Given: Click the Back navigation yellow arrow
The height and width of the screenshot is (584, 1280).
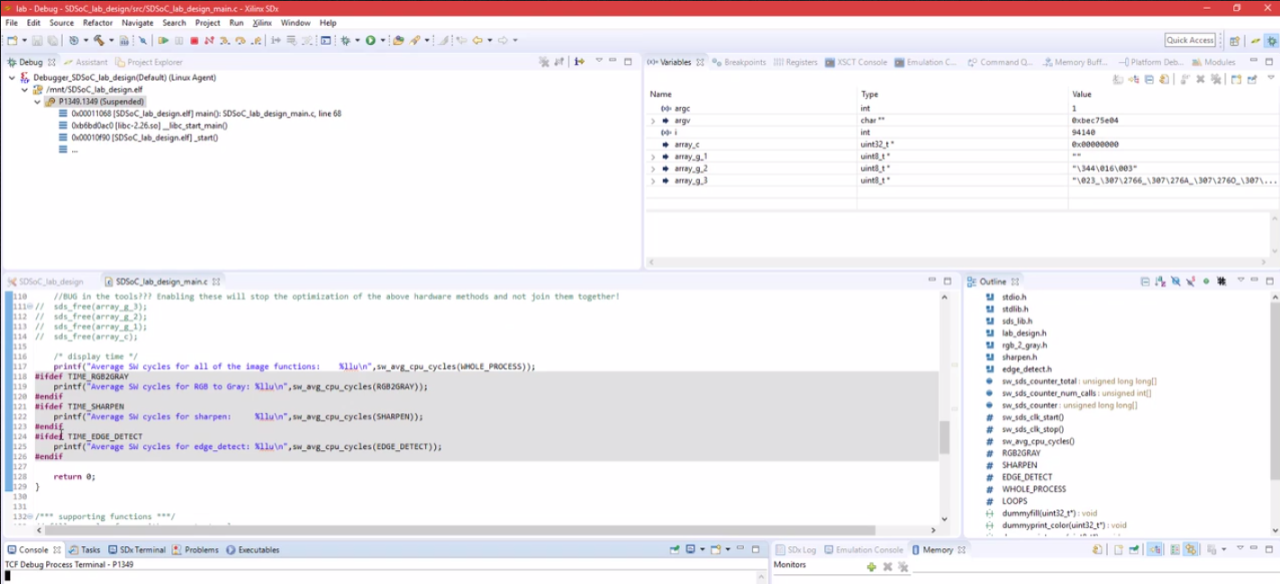Looking at the screenshot, I should pos(477,40).
